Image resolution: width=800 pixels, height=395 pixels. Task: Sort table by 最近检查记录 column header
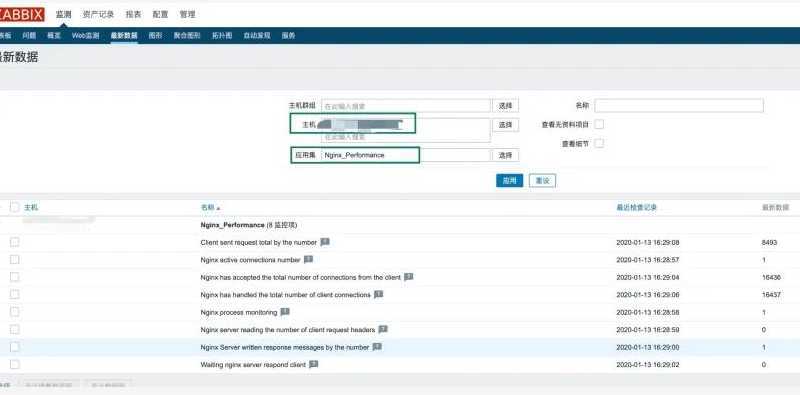coord(636,208)
